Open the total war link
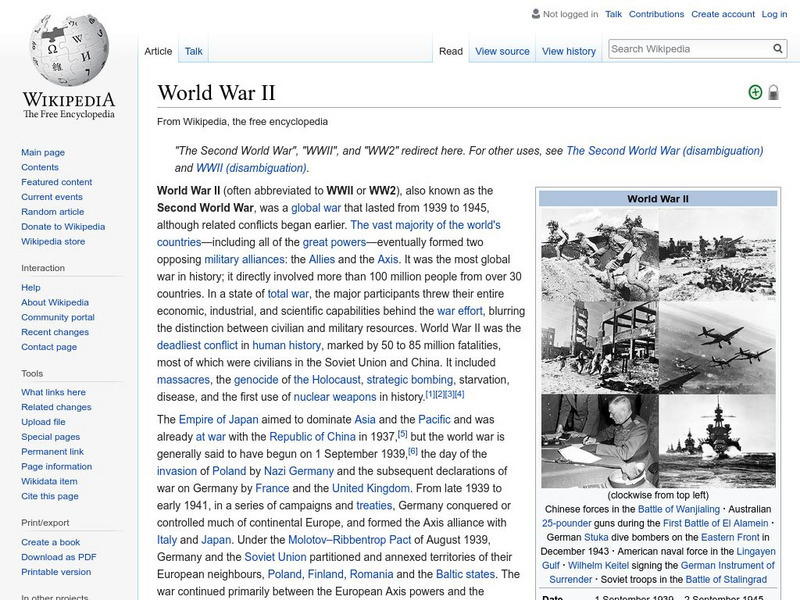Image resolution: width=800 pixels, height=600 pixels. pyautogui.click(x=288, y=294)
